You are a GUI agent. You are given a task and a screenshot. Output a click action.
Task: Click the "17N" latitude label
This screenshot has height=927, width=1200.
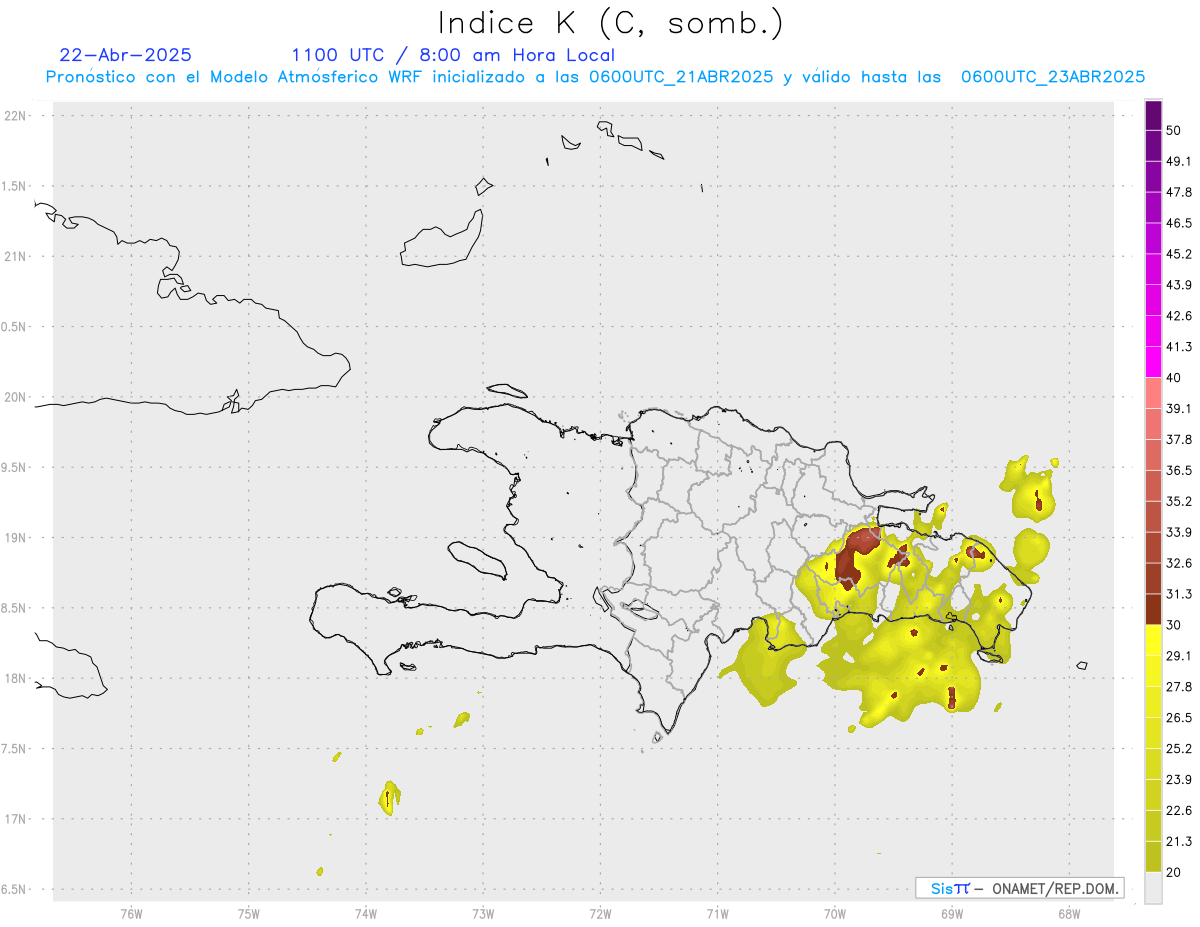[15, 819]
